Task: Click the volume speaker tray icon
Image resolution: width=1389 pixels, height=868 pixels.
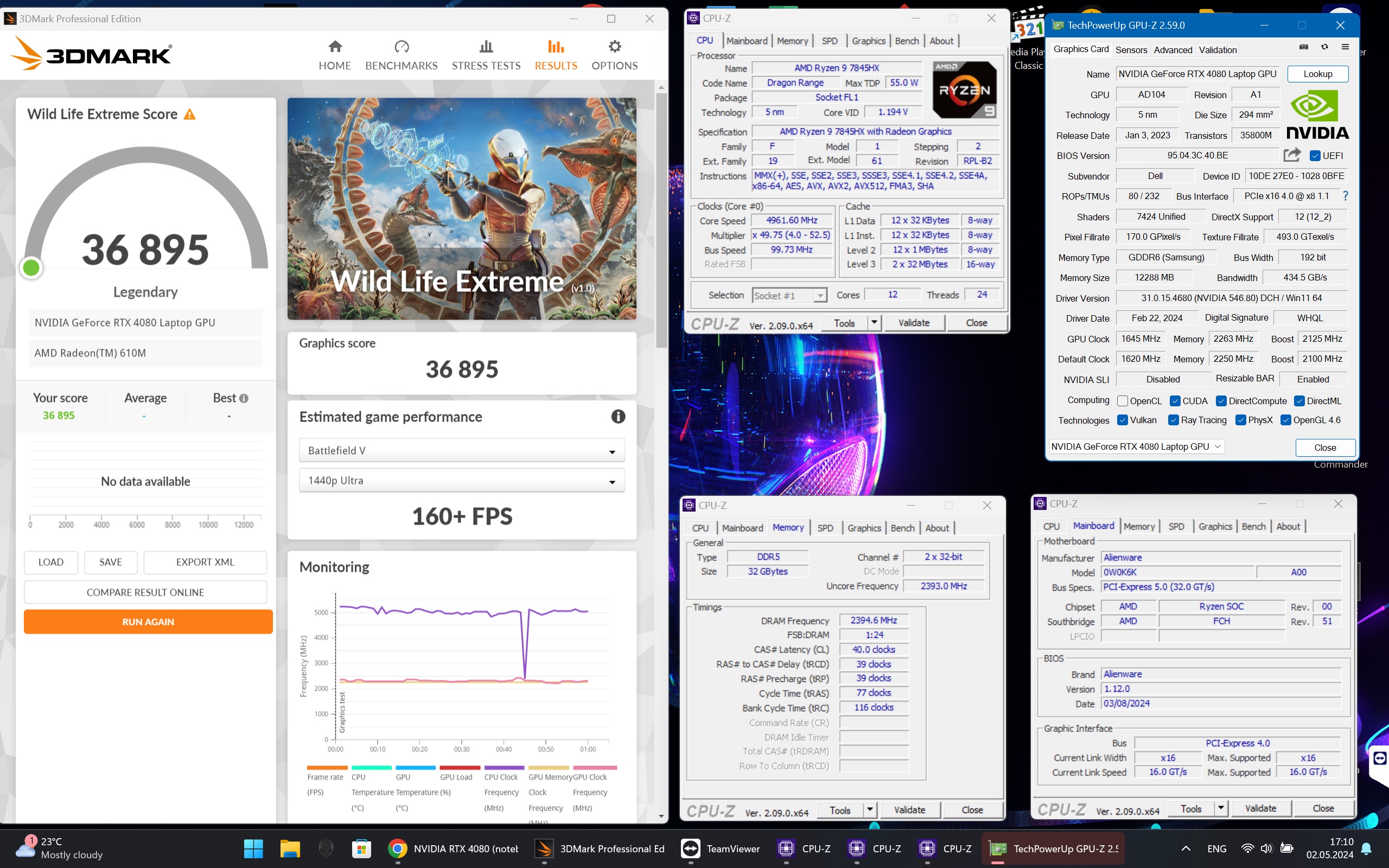Action: pyautogui.click(x=1266, y=848)
